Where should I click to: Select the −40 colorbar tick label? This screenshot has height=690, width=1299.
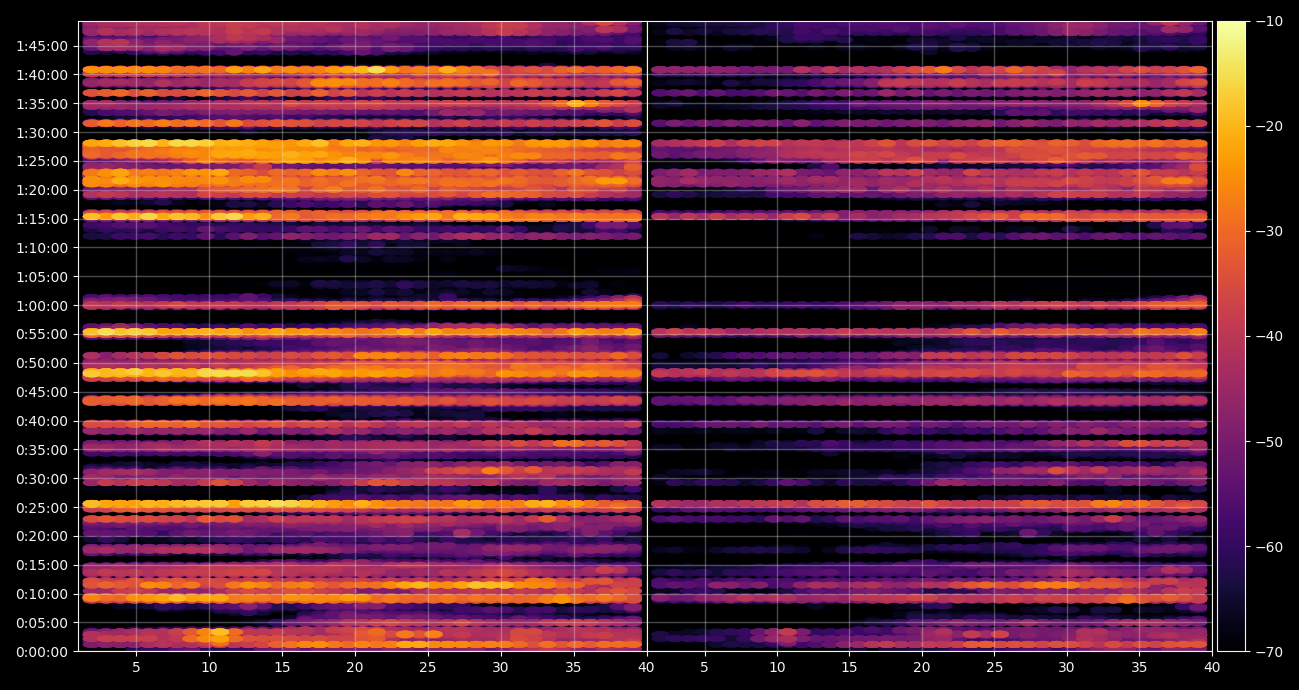tap(1270, 336)
